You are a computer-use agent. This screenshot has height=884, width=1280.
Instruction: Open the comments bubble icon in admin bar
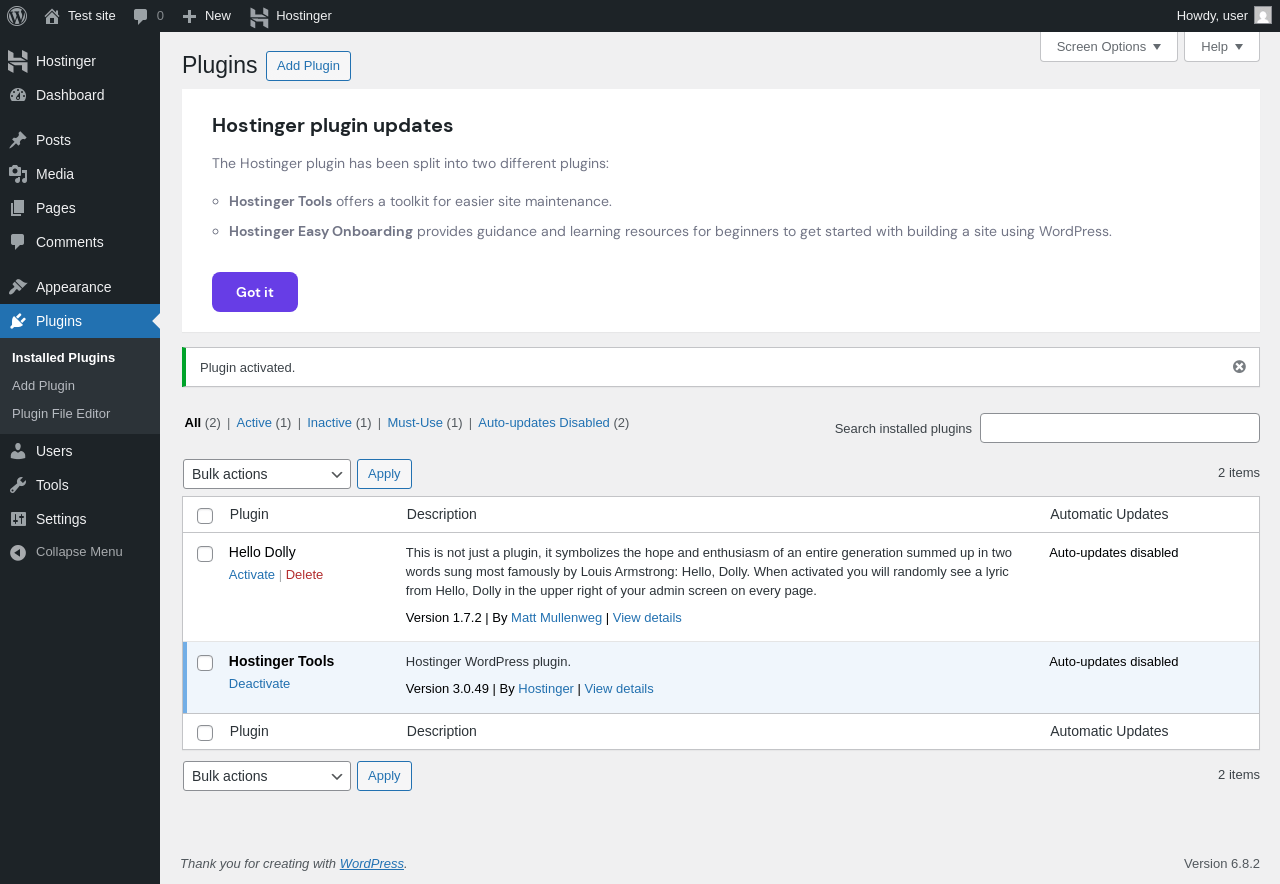click(141, 16)
